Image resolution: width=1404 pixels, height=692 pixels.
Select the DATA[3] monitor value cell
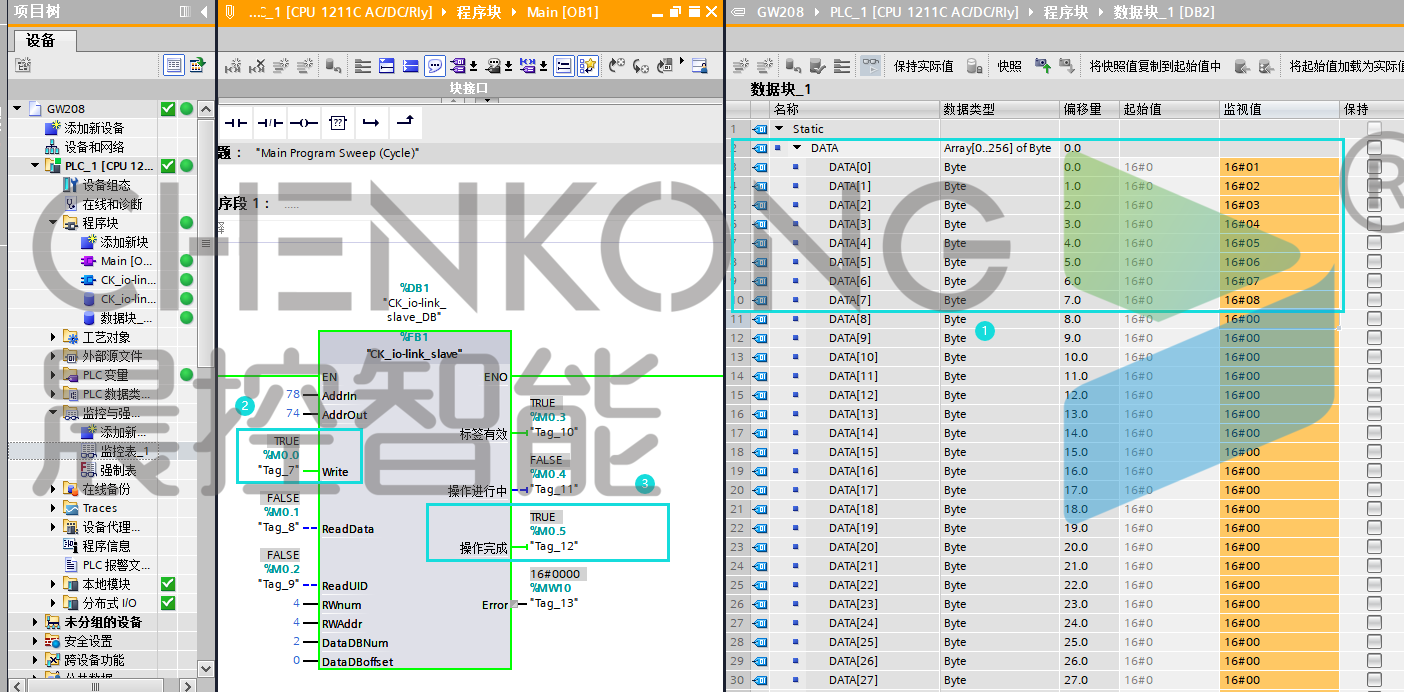click(1279, 224)
